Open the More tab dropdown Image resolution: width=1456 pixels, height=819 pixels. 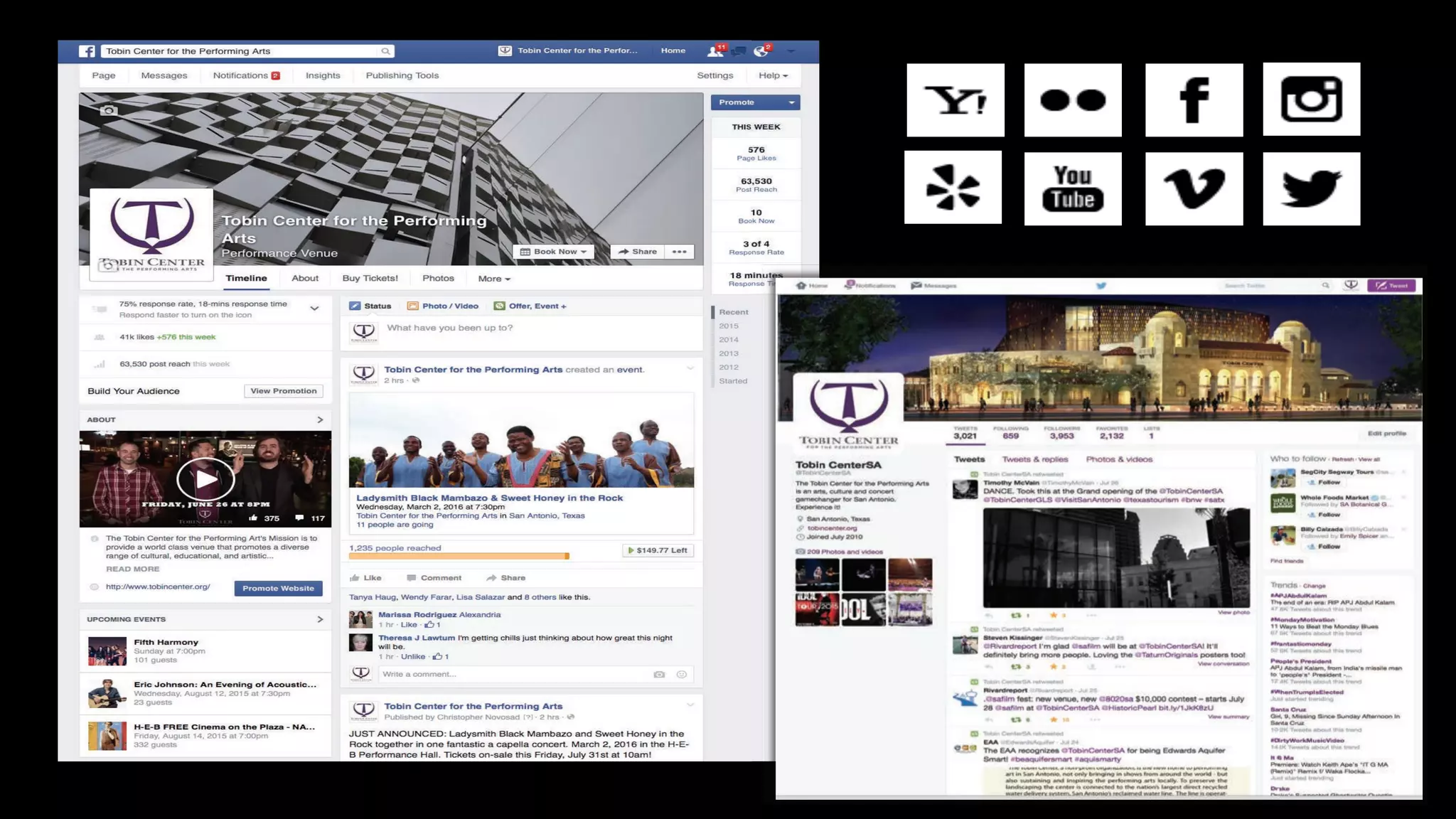(x=493, y=279)
